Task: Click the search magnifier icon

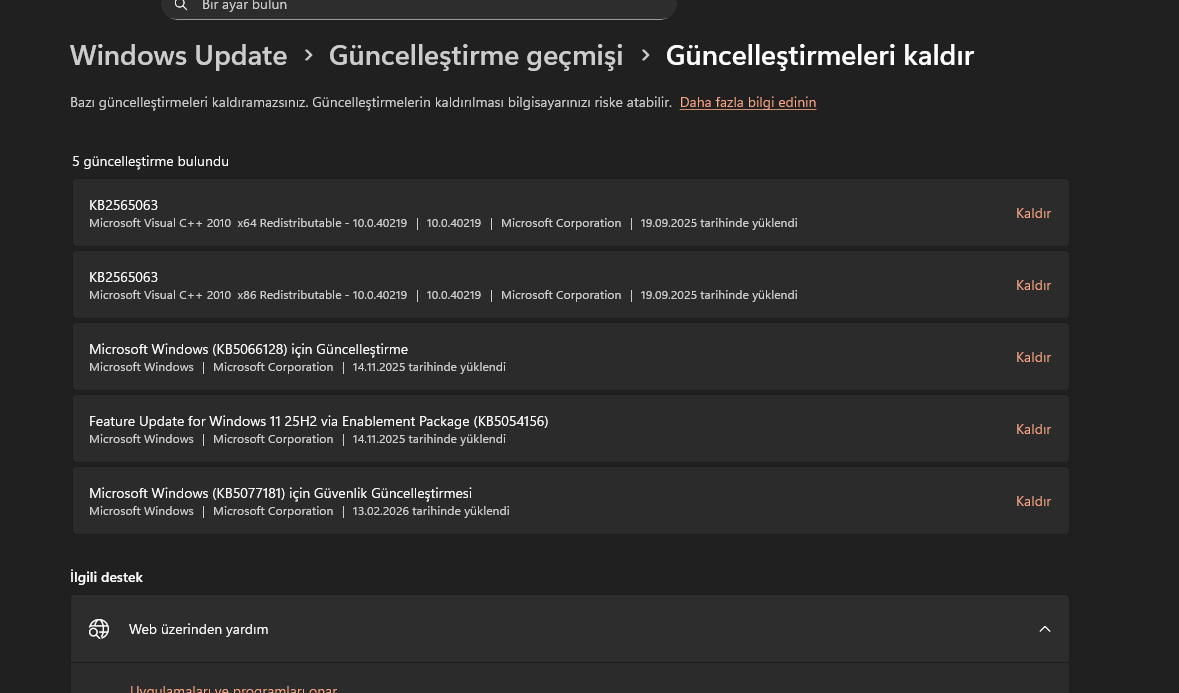Action: 180,5
